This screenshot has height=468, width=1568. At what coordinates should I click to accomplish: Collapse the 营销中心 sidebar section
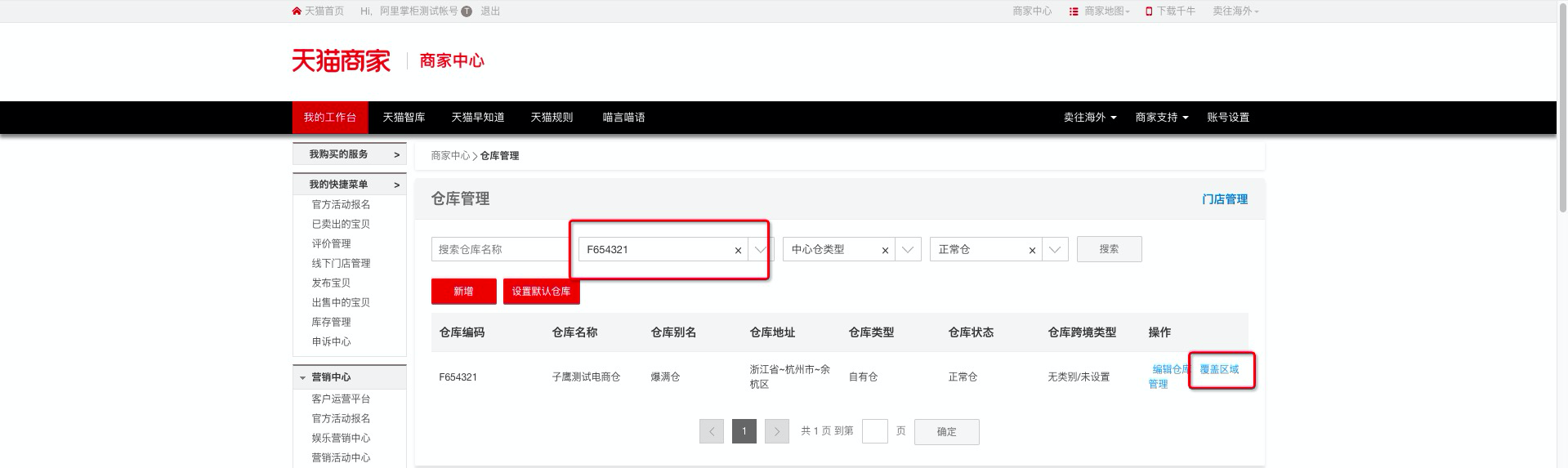[350, 377]
